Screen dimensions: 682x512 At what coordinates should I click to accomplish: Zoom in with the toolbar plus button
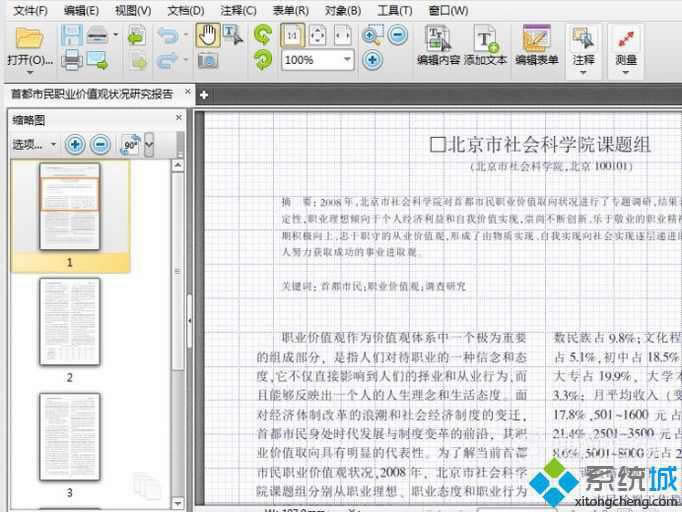[372, 60]
